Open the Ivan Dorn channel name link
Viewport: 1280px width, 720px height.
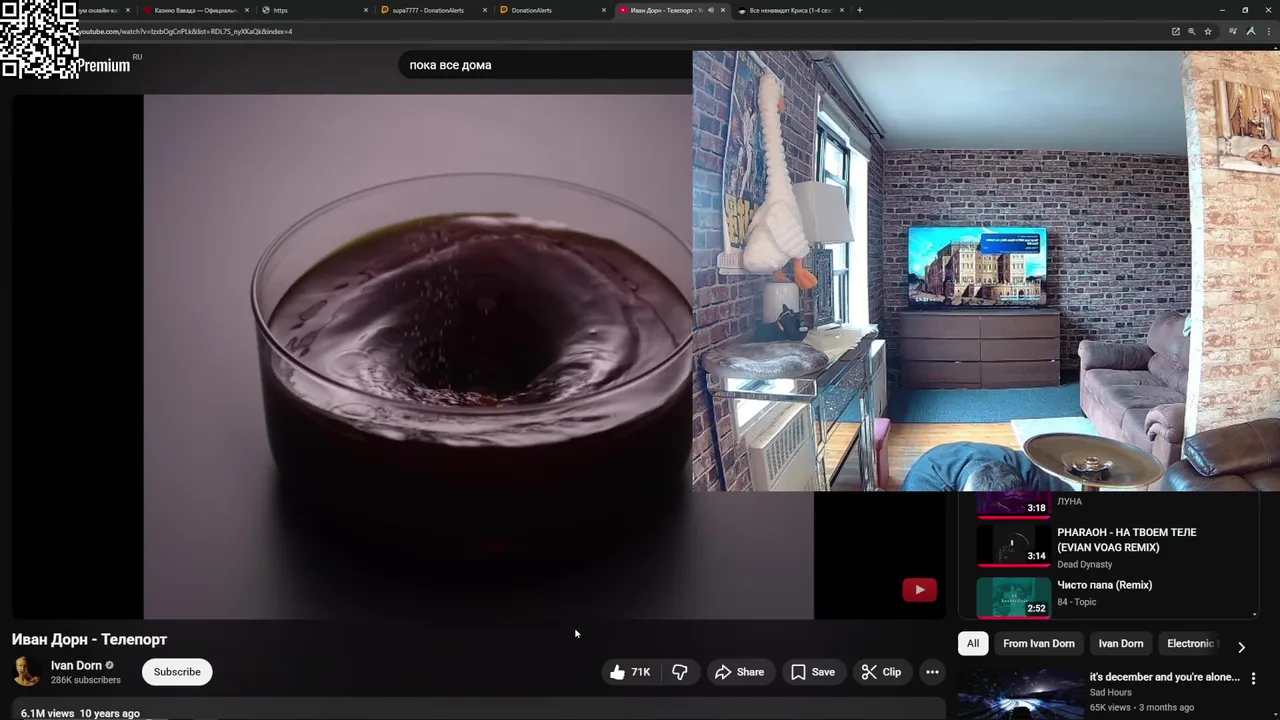76,665
